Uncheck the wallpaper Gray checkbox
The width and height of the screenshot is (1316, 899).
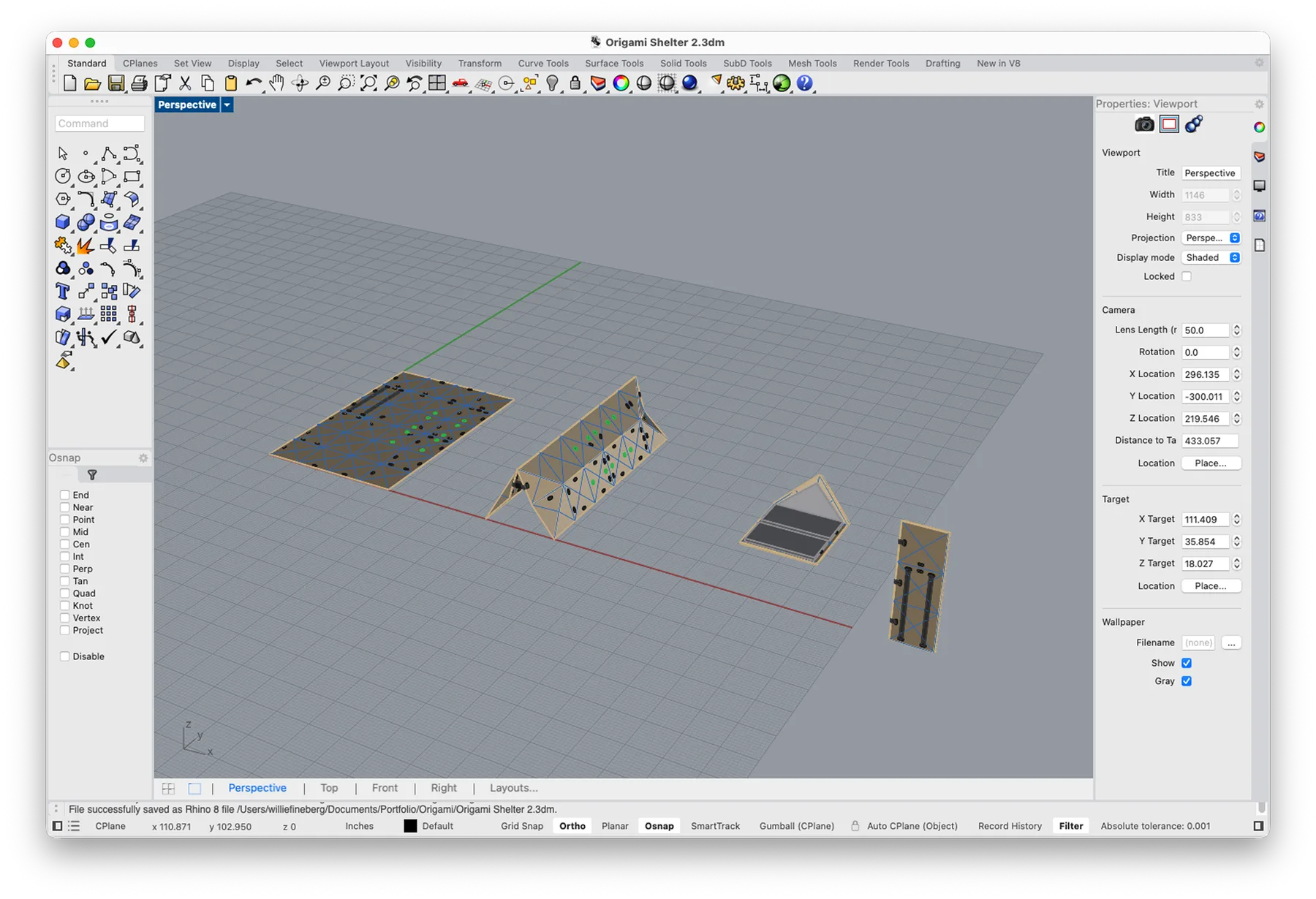coord(1187,681)
